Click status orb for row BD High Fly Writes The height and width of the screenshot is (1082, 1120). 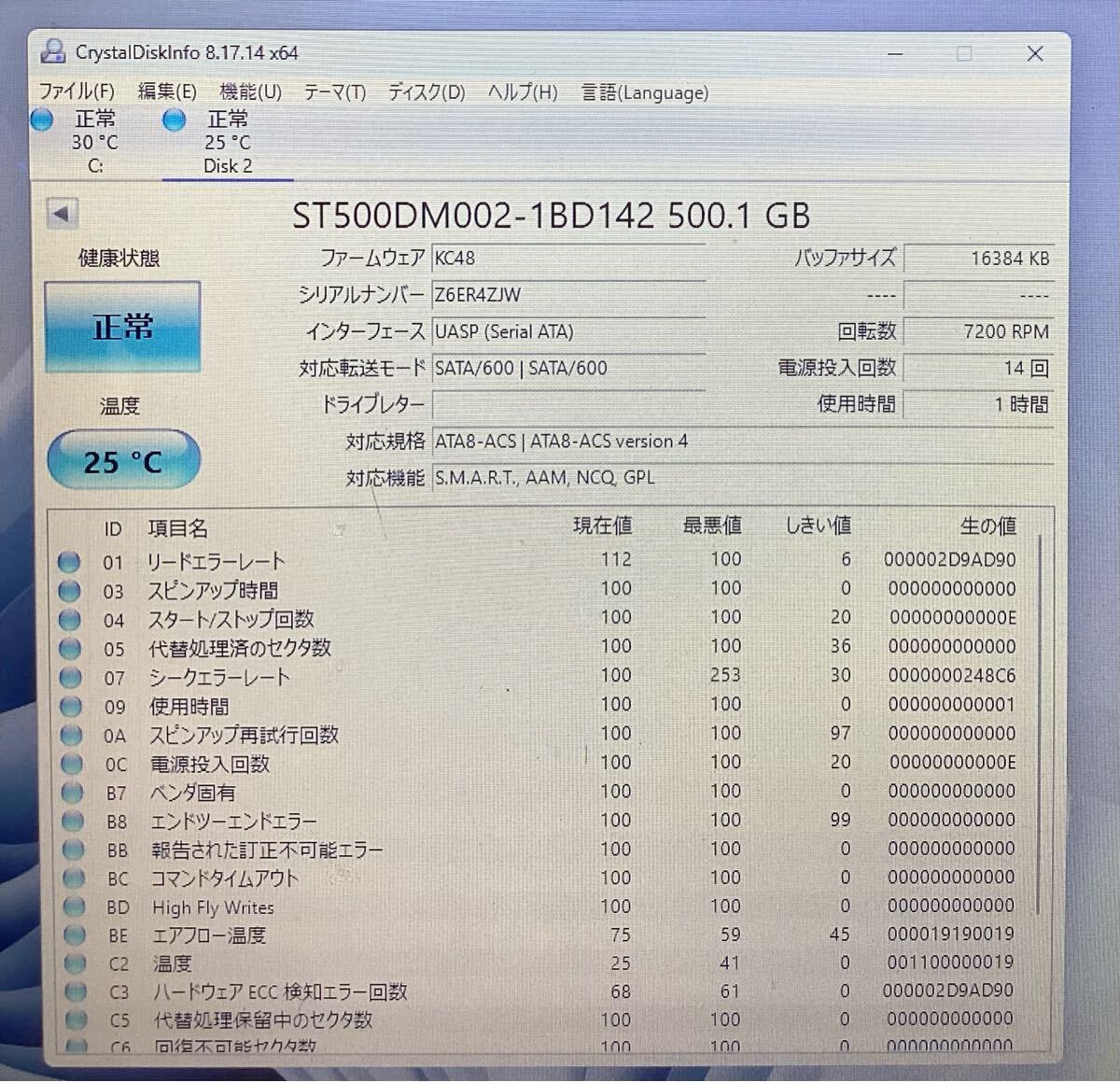[x=75, y=907]
